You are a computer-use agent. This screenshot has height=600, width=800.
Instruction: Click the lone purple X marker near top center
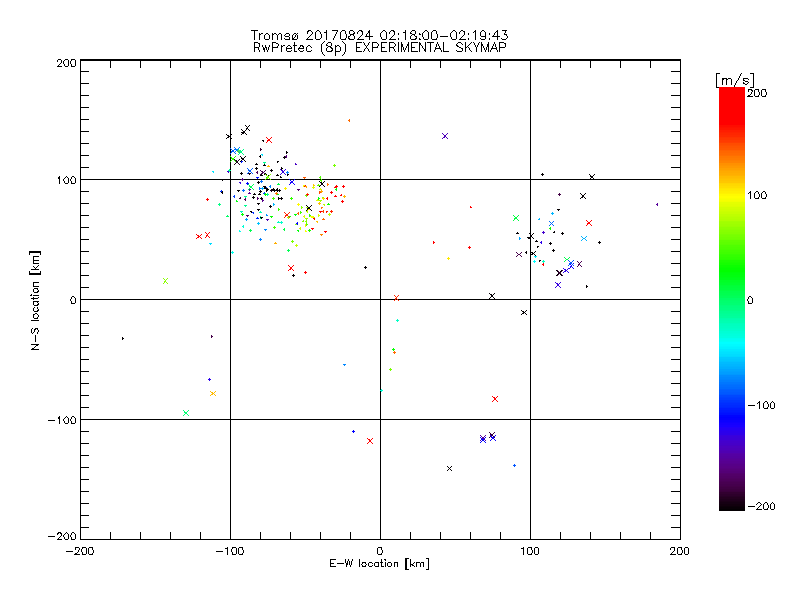coord(445,136)
